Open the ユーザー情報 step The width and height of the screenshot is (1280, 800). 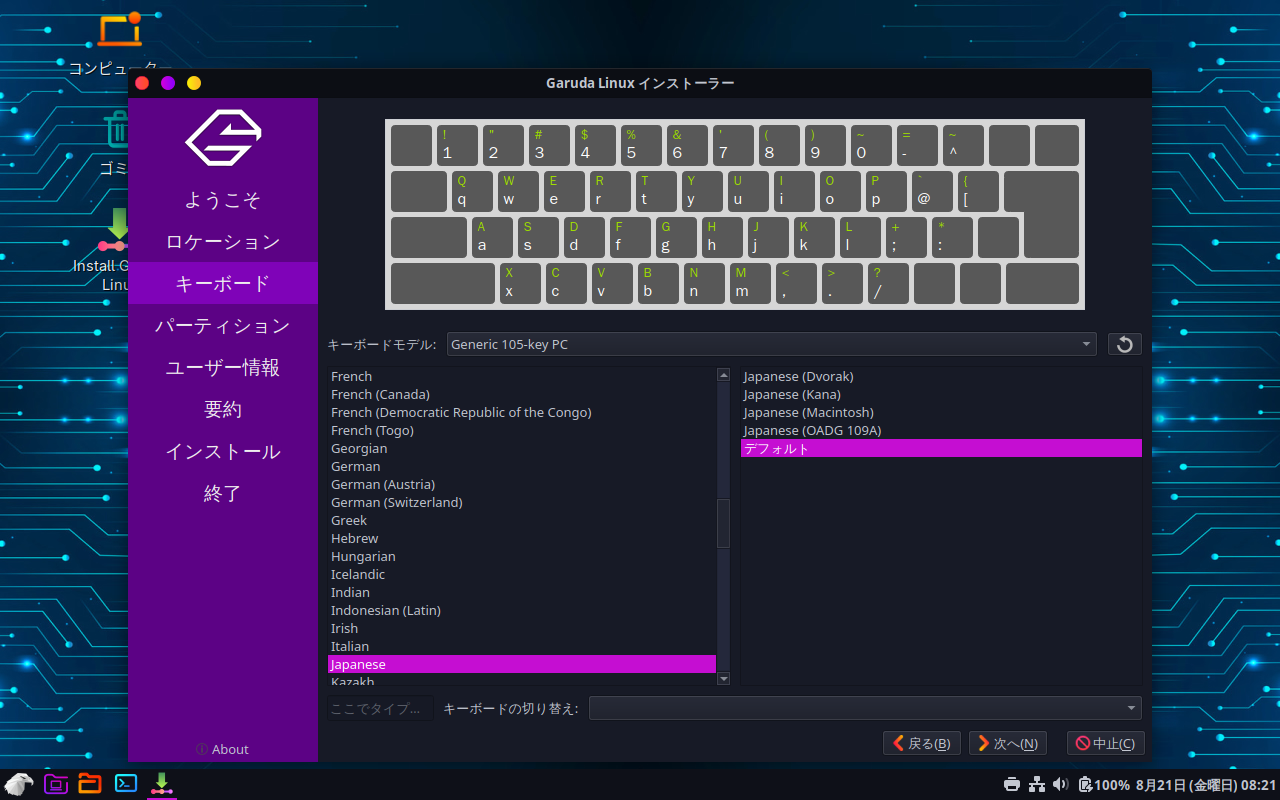click(223, 368)
